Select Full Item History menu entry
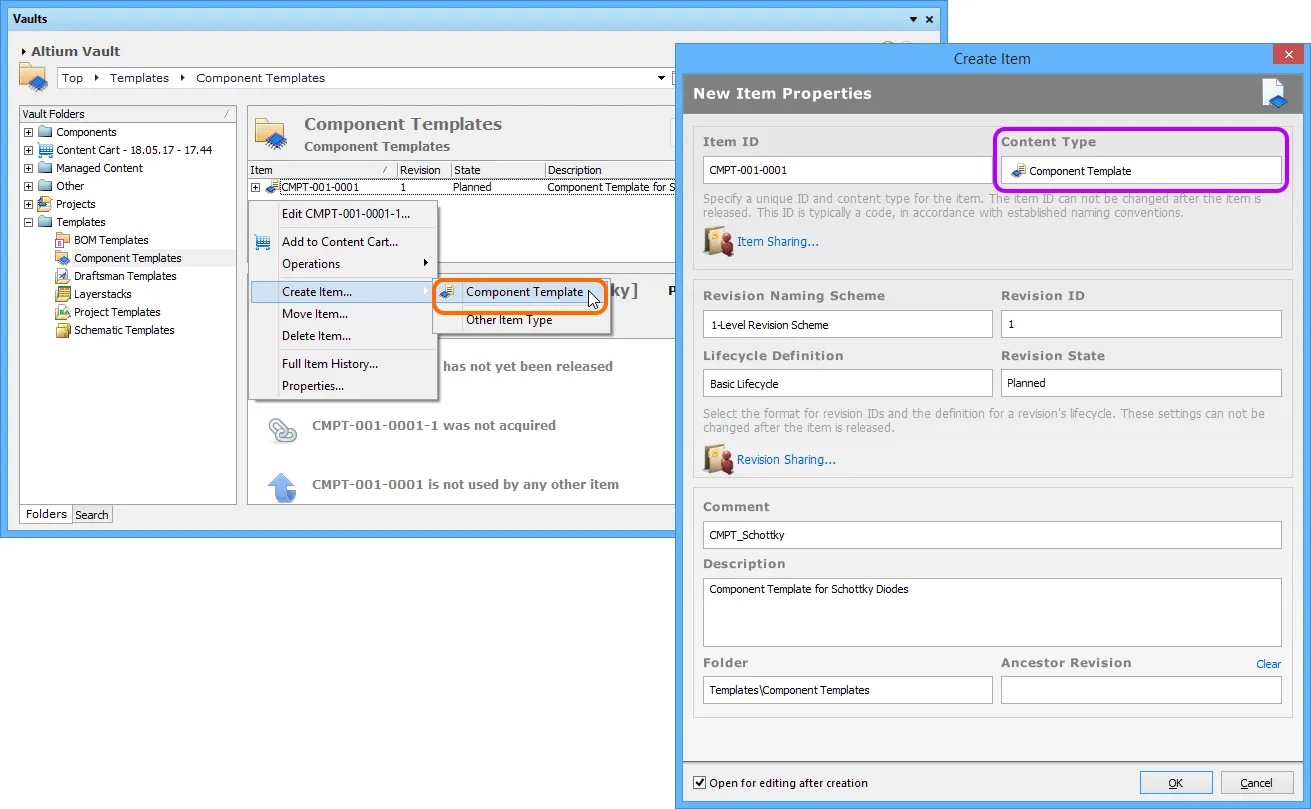This screenshot has height=809, width=1311. (343, 364)
